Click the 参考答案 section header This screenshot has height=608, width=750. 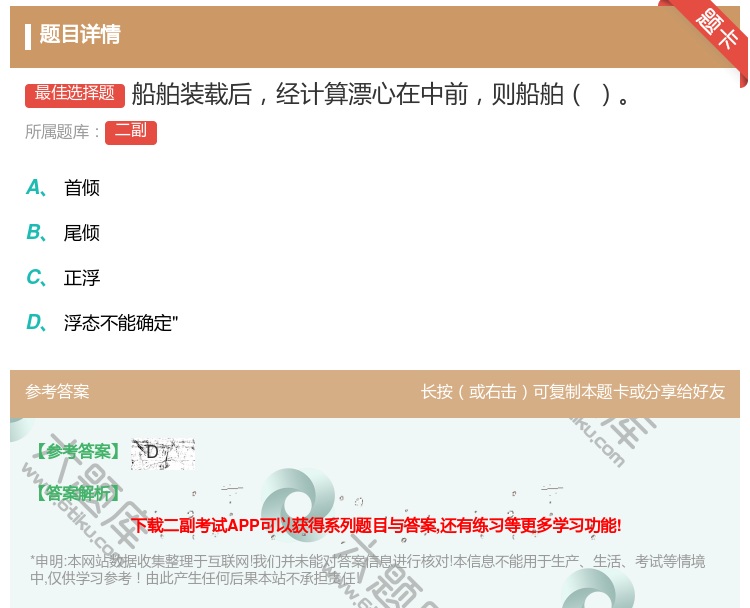[57, 392]
